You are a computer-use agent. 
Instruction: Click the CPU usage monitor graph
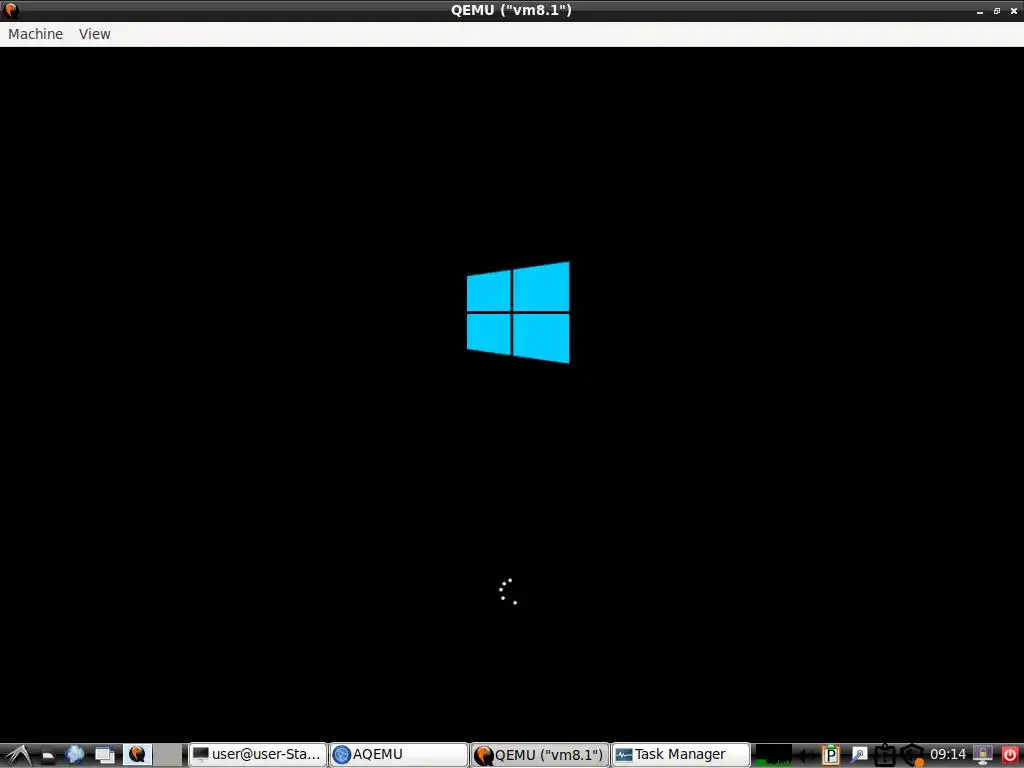tap(773, 755)
